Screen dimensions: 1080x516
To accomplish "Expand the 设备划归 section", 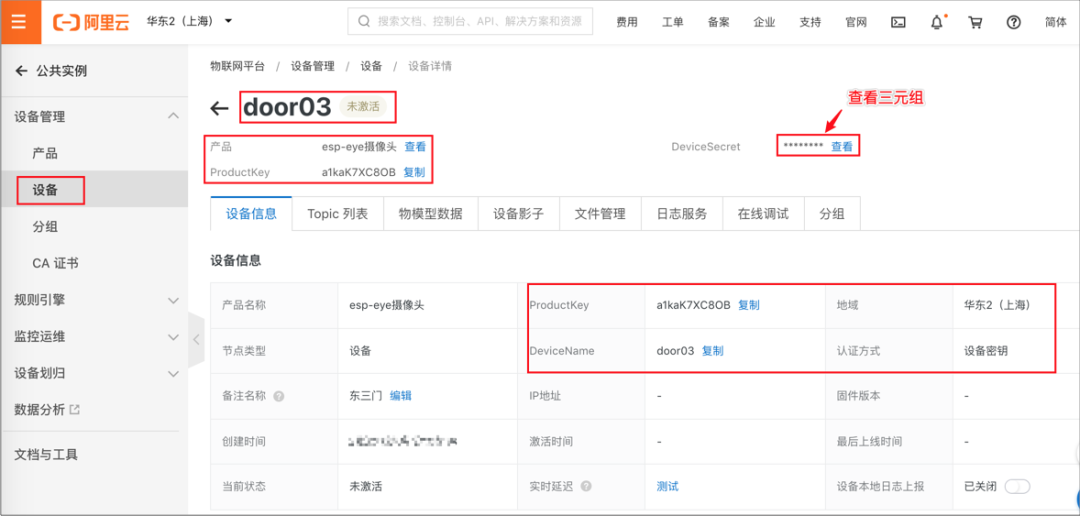I will (x=174, y=373).
